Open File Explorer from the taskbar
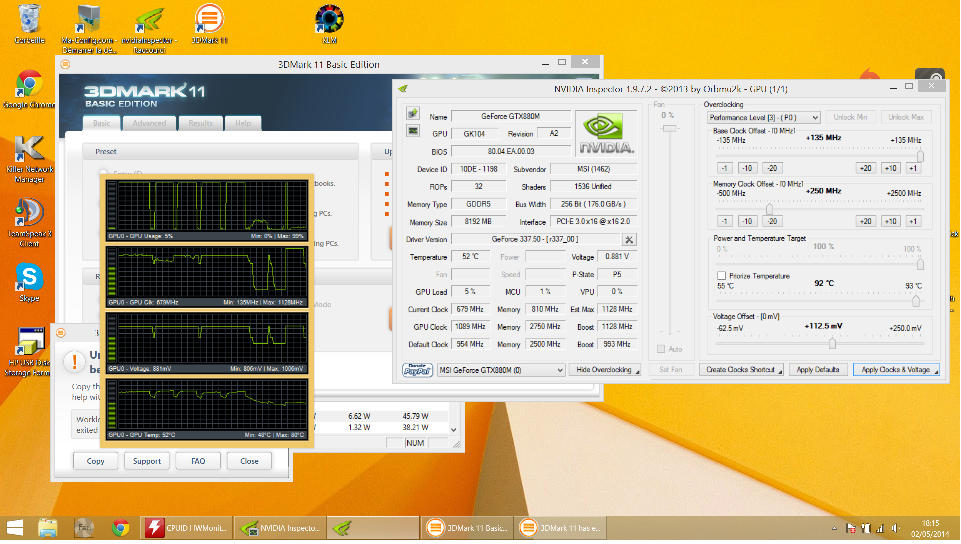Image resolution: width=961 pixels, height=544 pixels. (x=47, y=528)
